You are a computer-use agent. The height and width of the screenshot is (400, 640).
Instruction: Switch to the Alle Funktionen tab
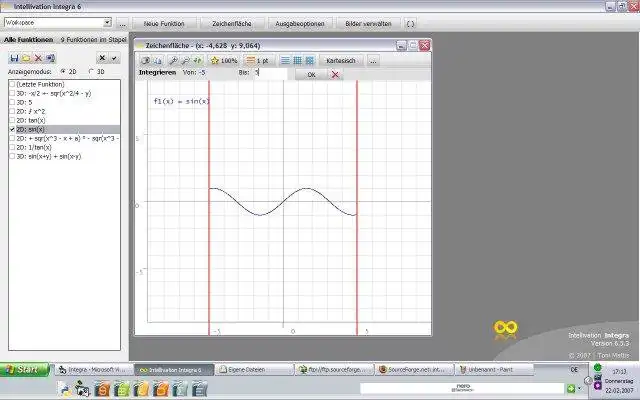pyautogui.click(x=29, y=40)
